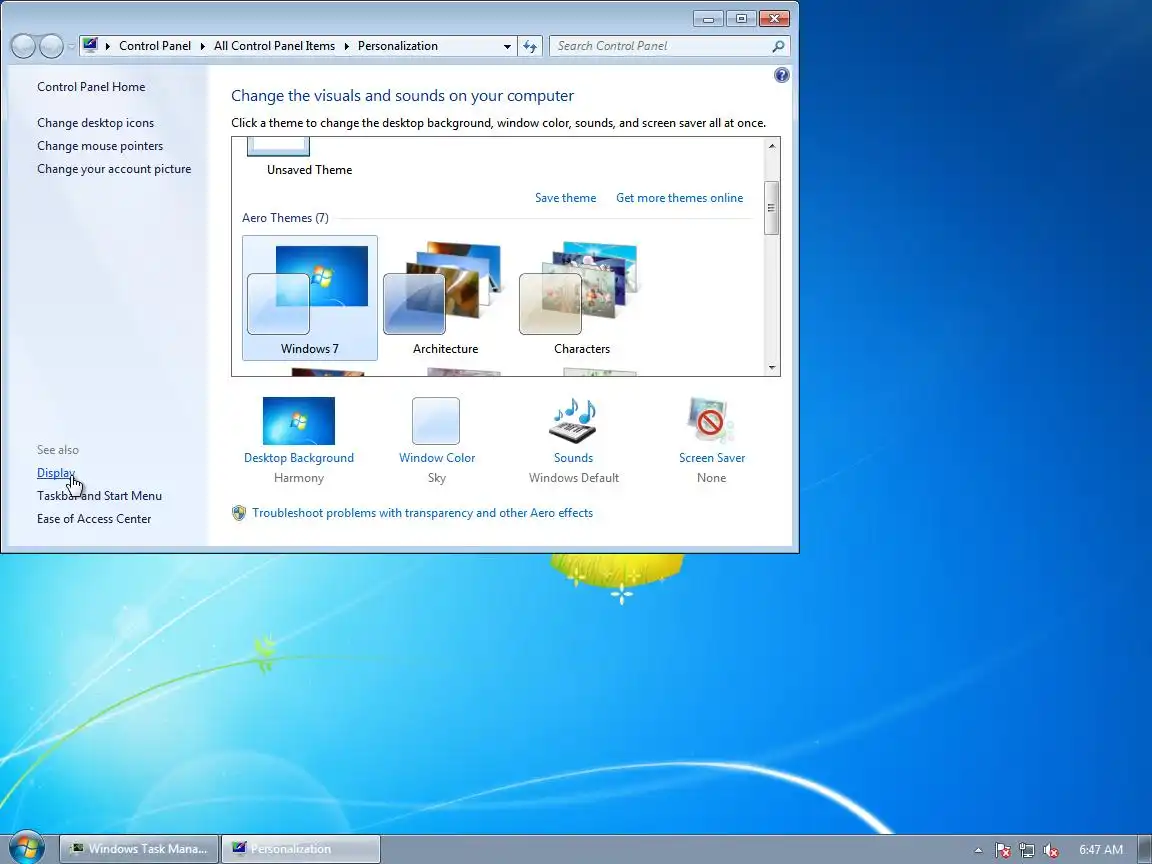Click Get more themes online link
Image resolution: width=1152 pixels, height=864 pixels.
[x=679, y=198]
